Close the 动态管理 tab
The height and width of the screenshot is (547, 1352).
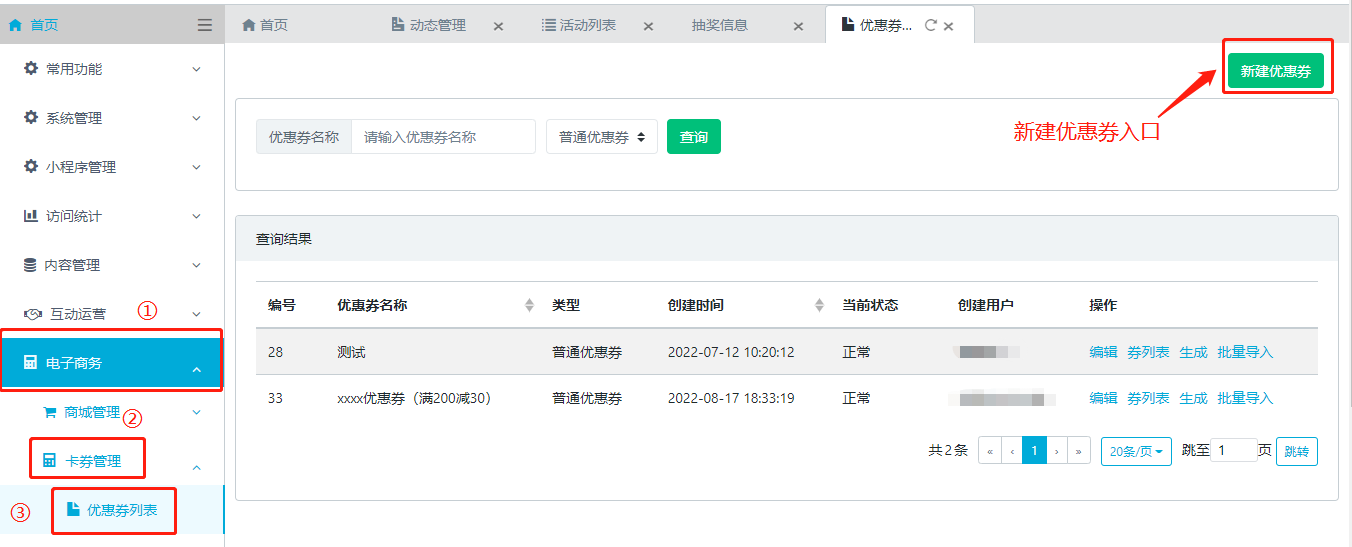pos(498,26)
